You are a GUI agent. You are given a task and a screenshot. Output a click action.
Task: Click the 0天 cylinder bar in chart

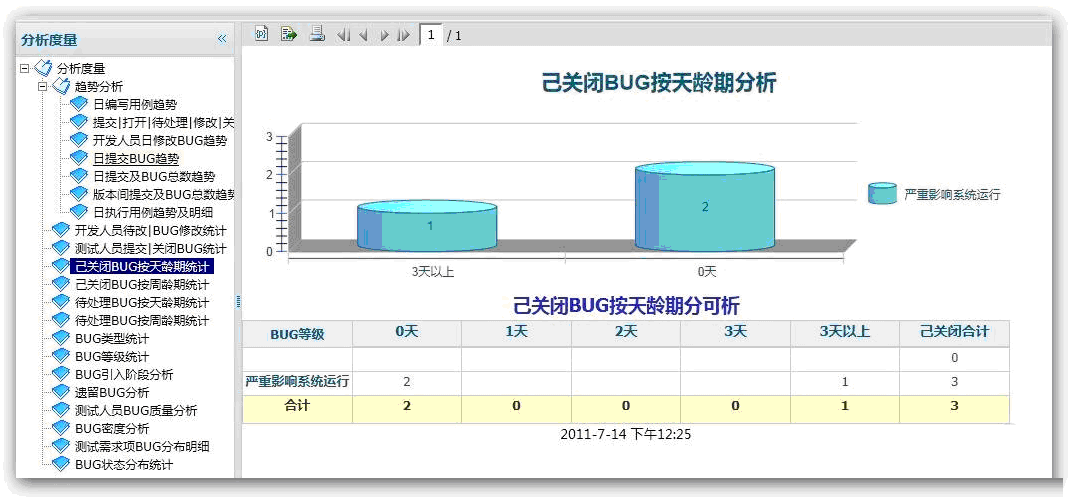705,207
